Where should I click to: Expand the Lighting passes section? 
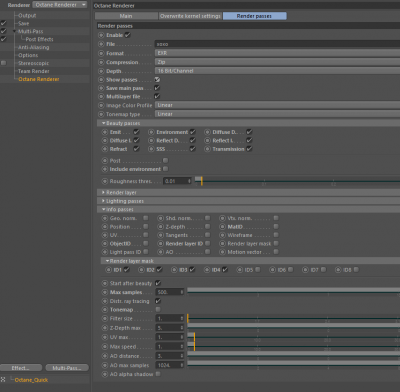click(103, 201)
